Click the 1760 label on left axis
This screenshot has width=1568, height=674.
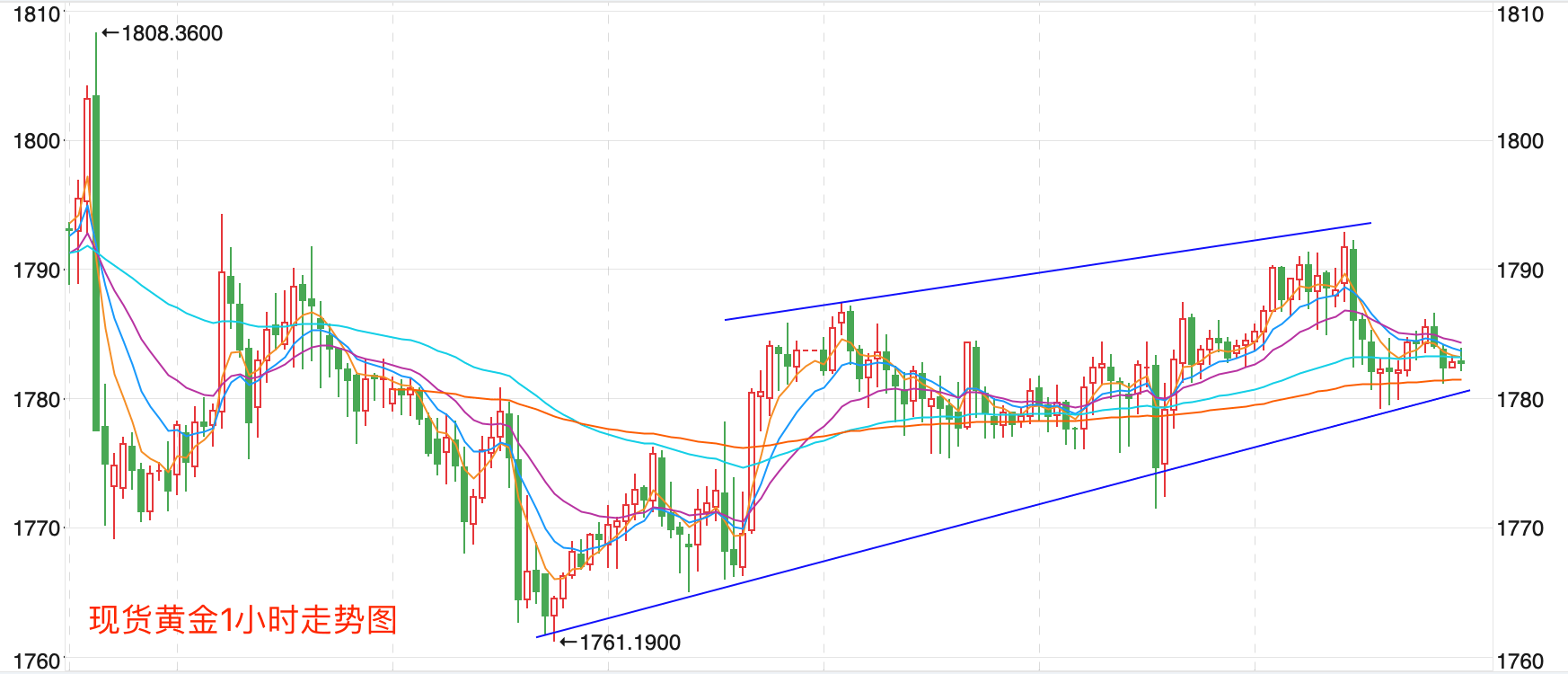coord(37,661)
